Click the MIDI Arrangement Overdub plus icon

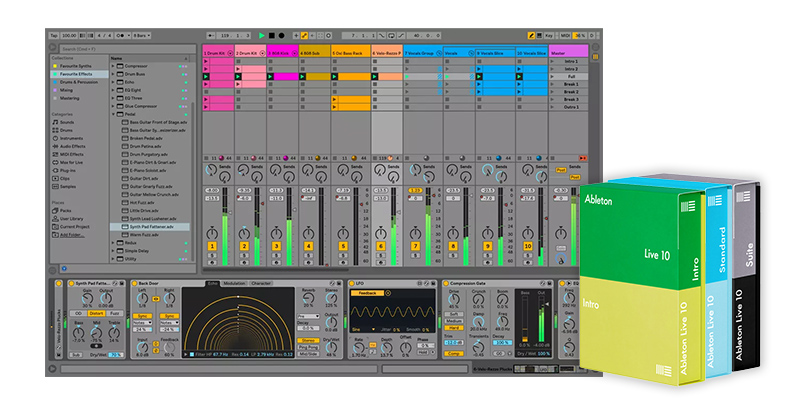coord(296,36)
